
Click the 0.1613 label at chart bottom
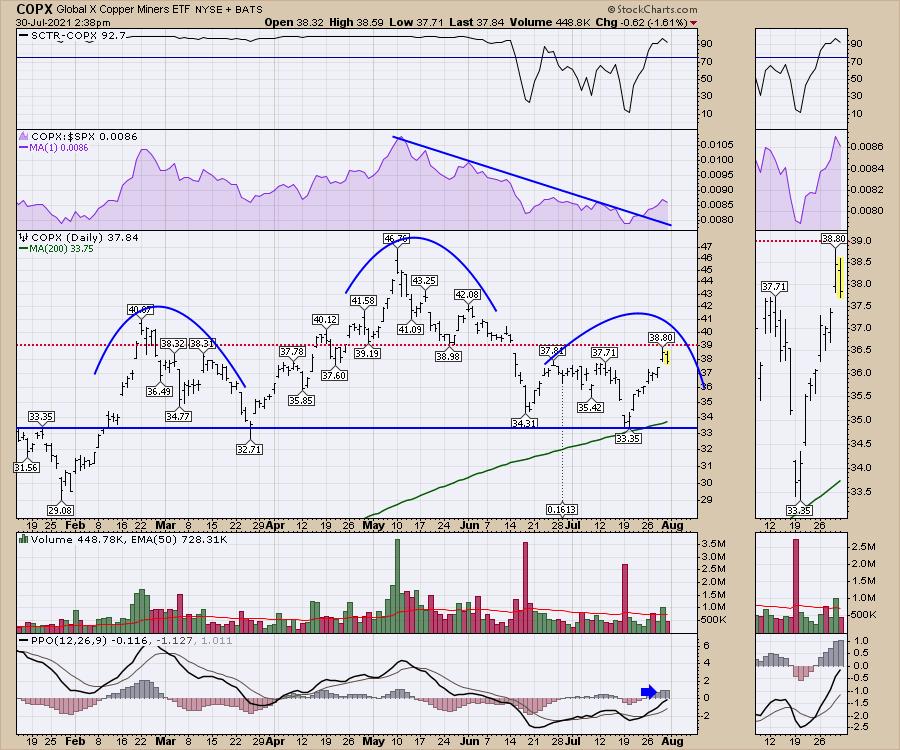(563, 508)
